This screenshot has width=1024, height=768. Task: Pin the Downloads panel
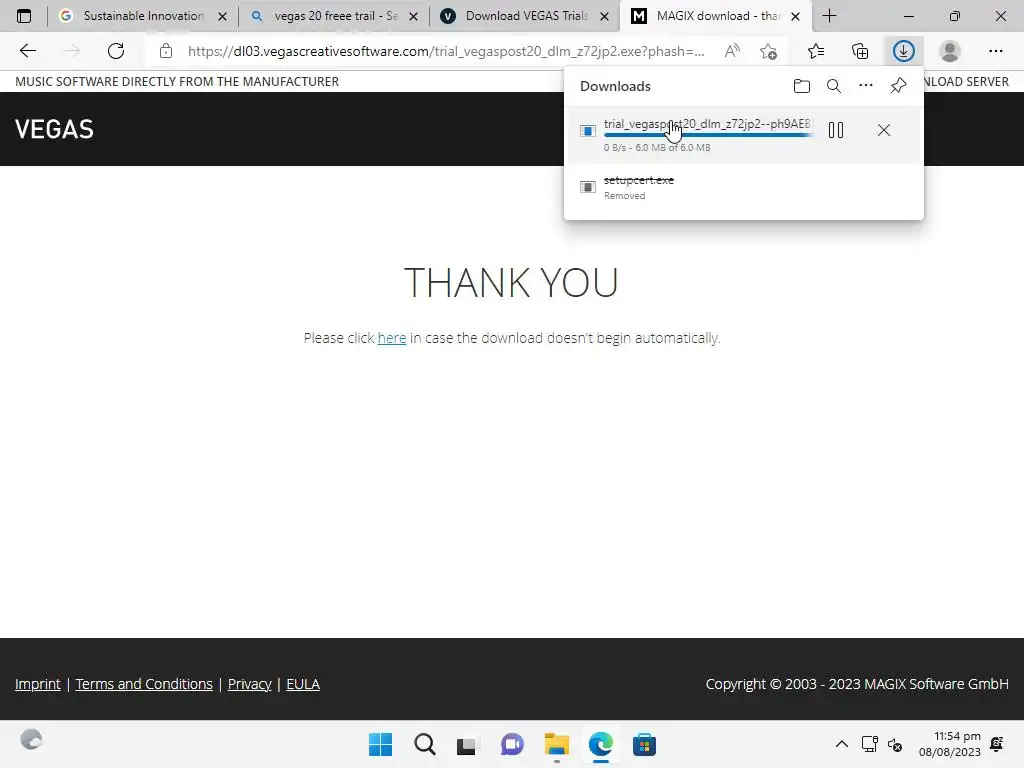click(898, 86)
